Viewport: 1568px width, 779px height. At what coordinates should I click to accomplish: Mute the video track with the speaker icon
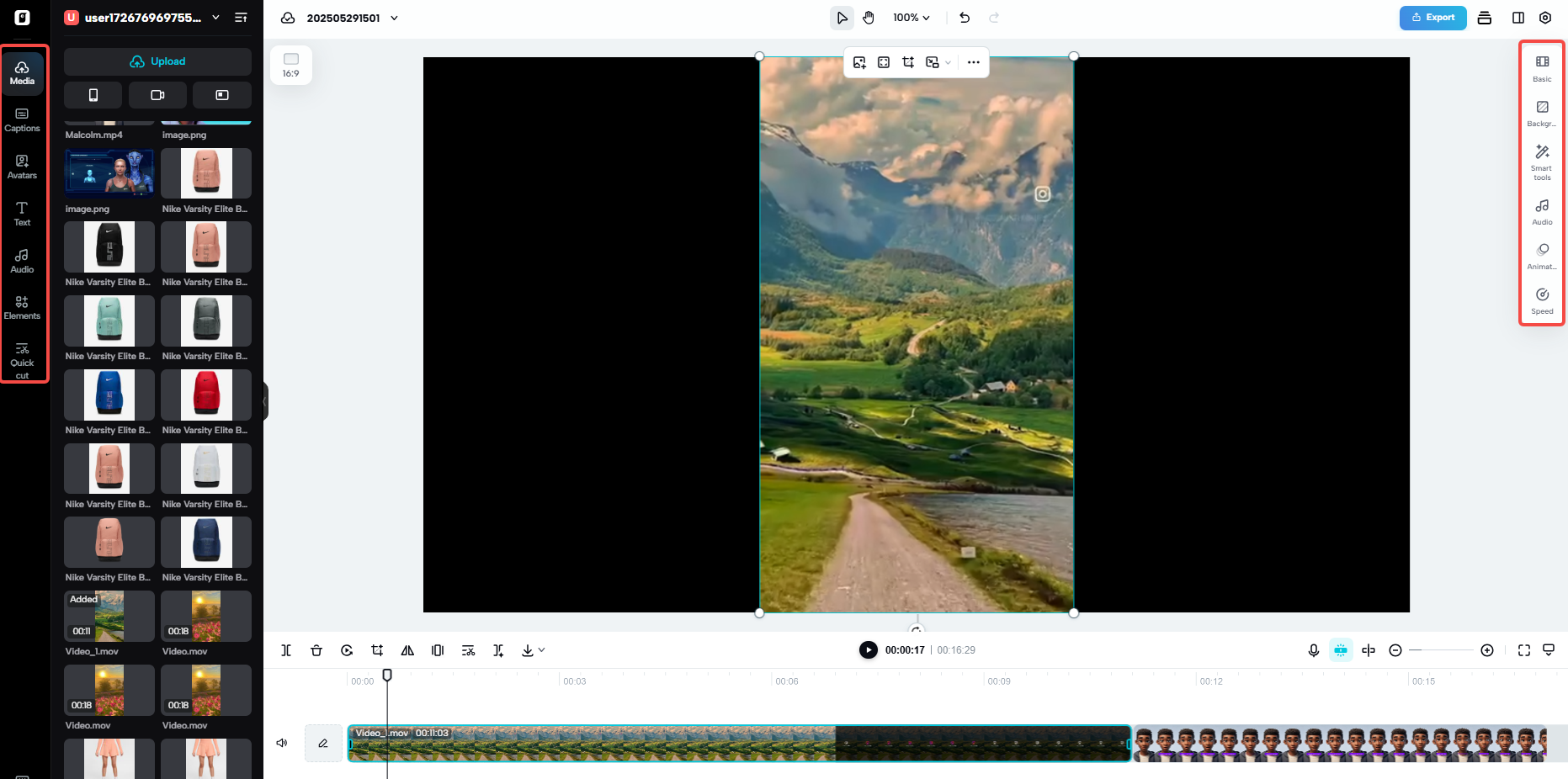tap(282, 743)
